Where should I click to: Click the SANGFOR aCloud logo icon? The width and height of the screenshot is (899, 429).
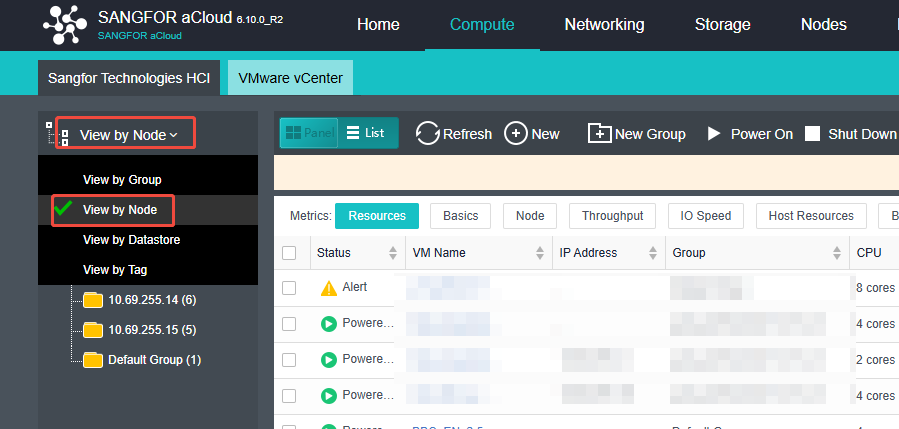point(65,25)
